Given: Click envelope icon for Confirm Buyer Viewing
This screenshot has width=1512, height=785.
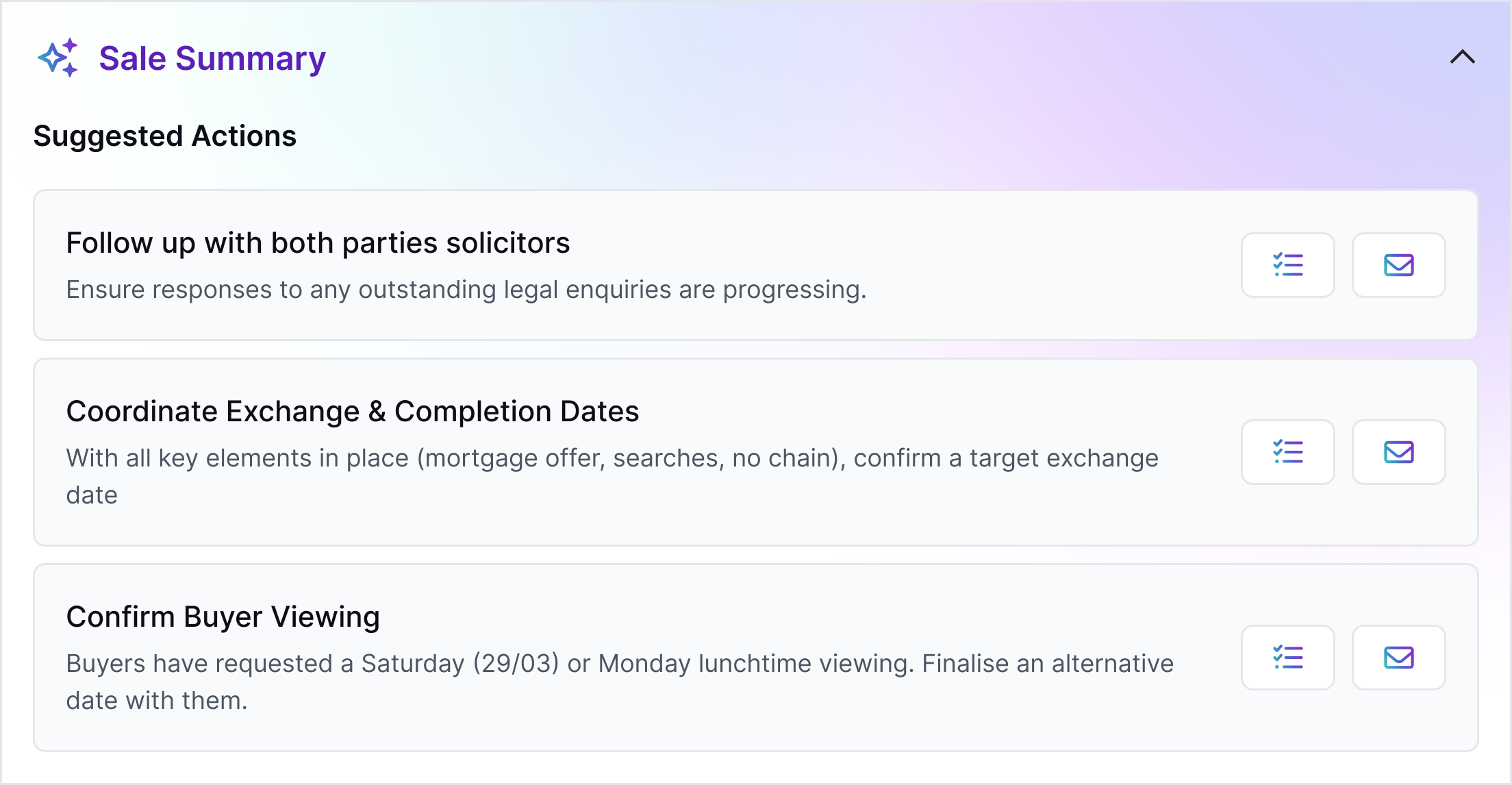Looking at the screenshot, I should (1398, 658).
